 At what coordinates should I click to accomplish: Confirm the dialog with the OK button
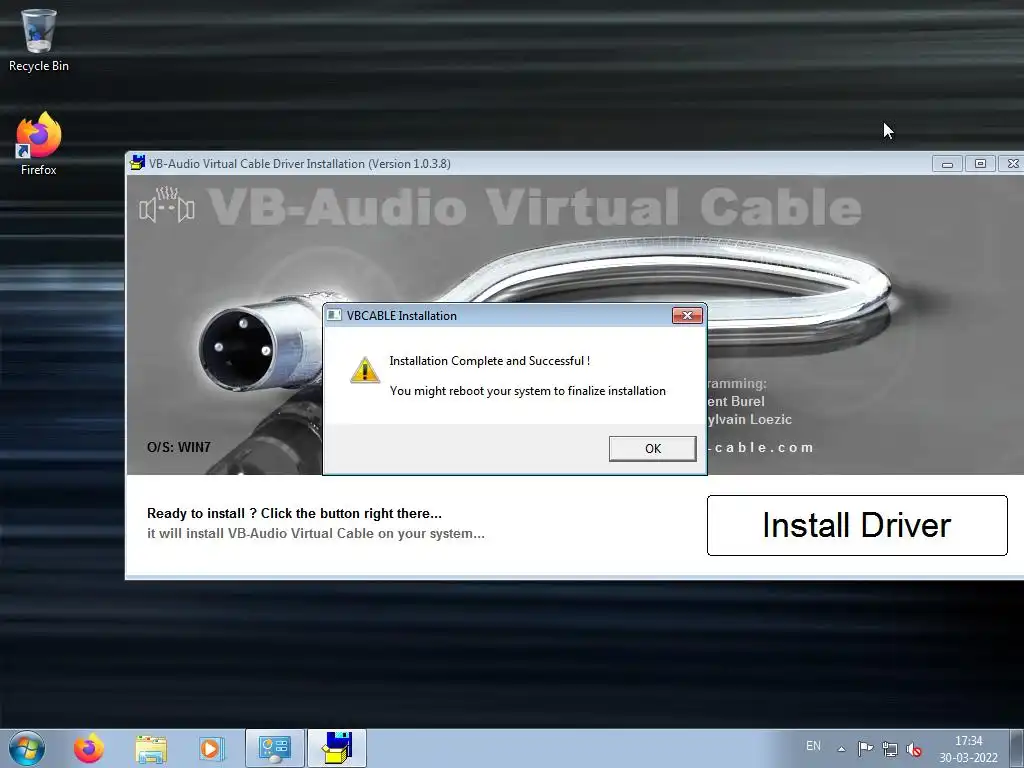coord(652,449)
